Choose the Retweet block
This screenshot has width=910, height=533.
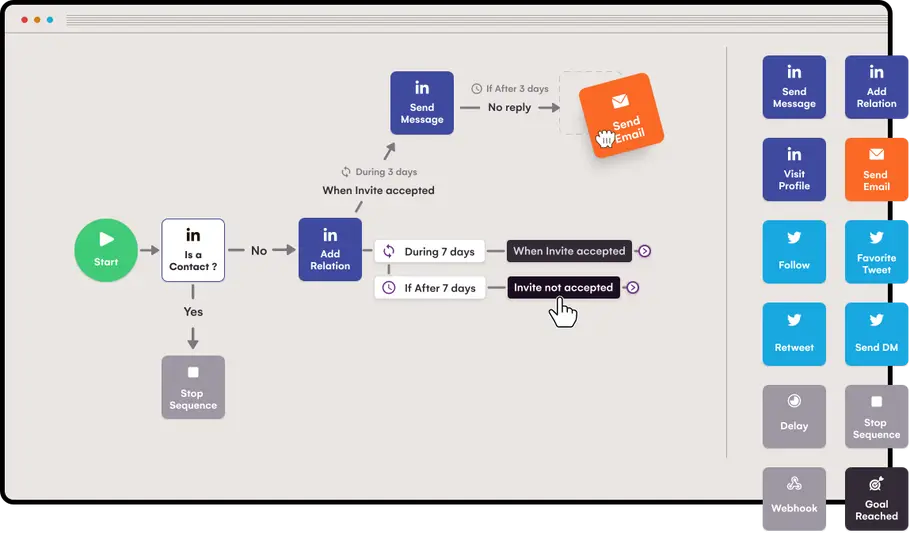[794, 334]
